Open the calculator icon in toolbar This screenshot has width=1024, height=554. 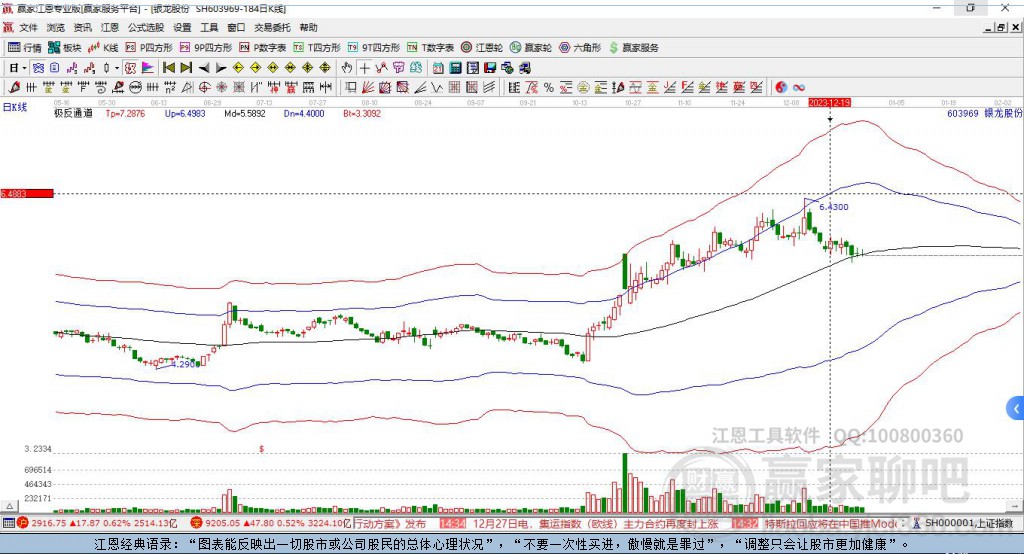coord(455,68)
